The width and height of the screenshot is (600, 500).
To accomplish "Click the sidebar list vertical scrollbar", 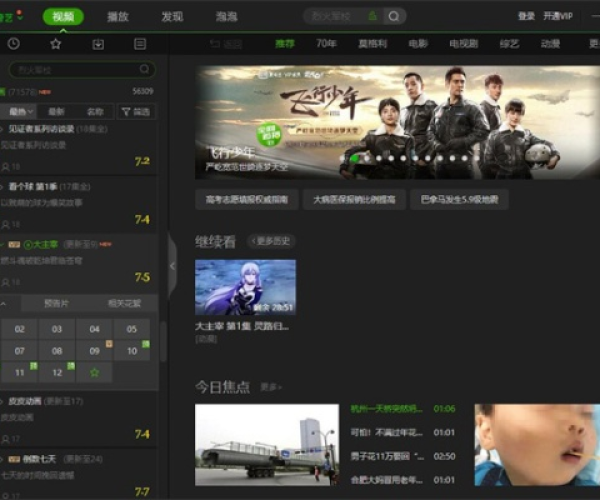I will coord(163,341).
